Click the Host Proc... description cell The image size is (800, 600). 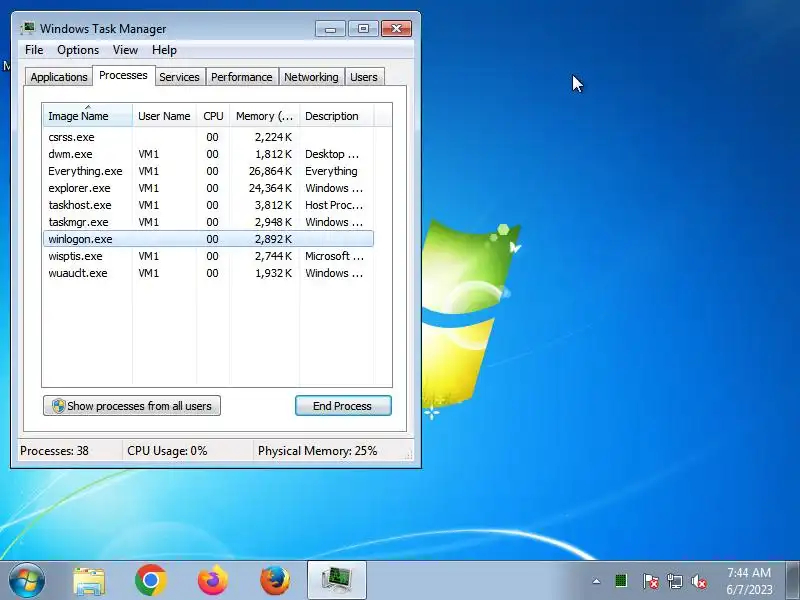coord(334,205)
